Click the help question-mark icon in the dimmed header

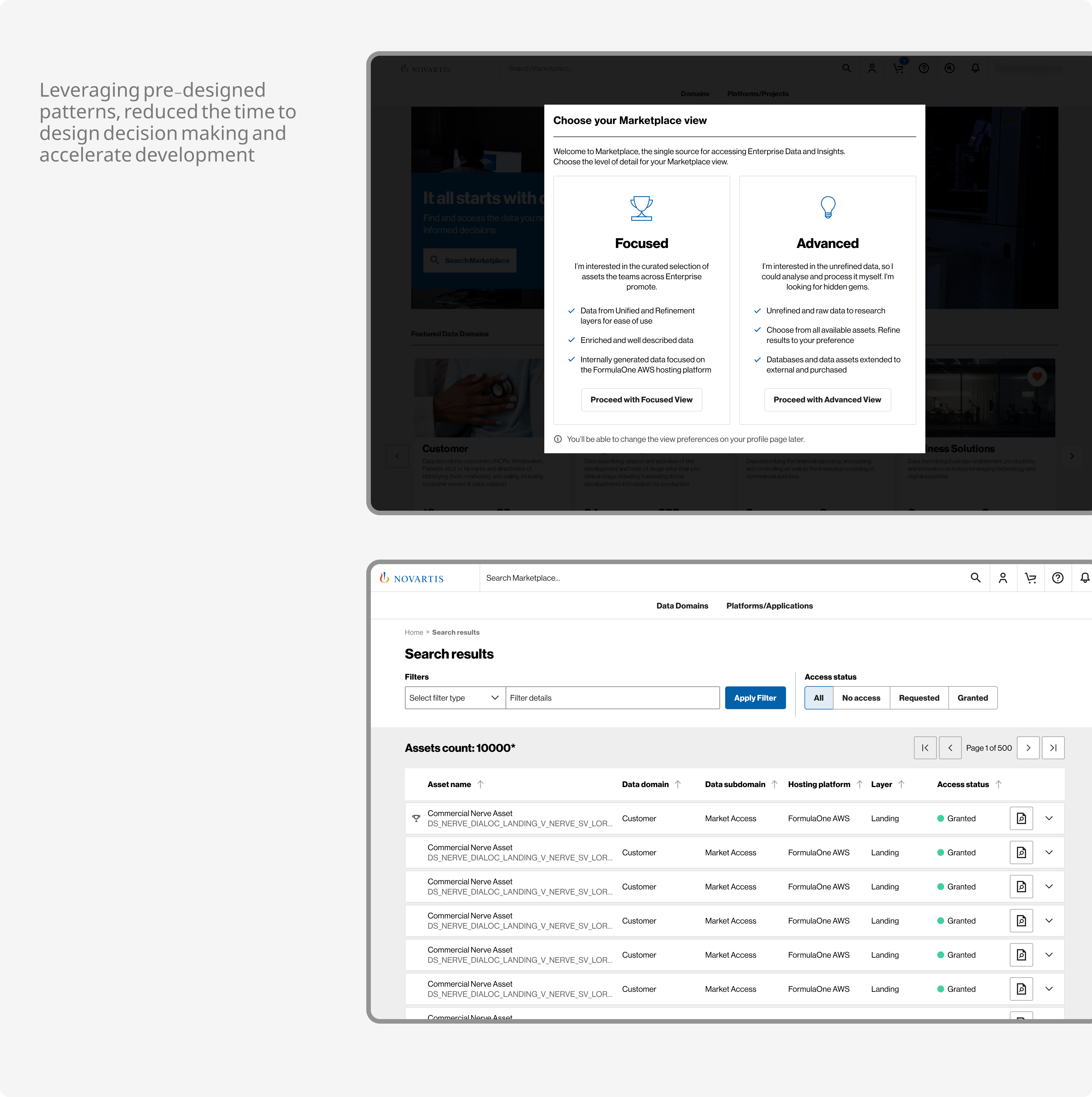pyautogui.click(x=924, y=68)
